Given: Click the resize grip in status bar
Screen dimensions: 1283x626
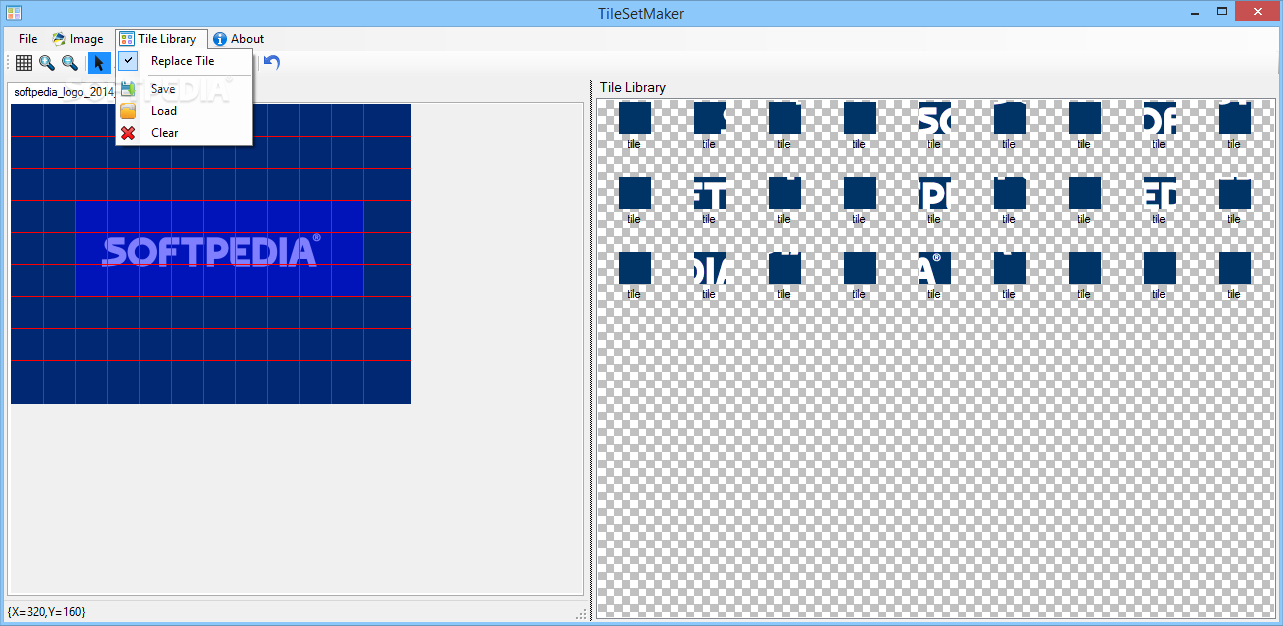Looking at the screenshot, I should [x=581, y=613].
